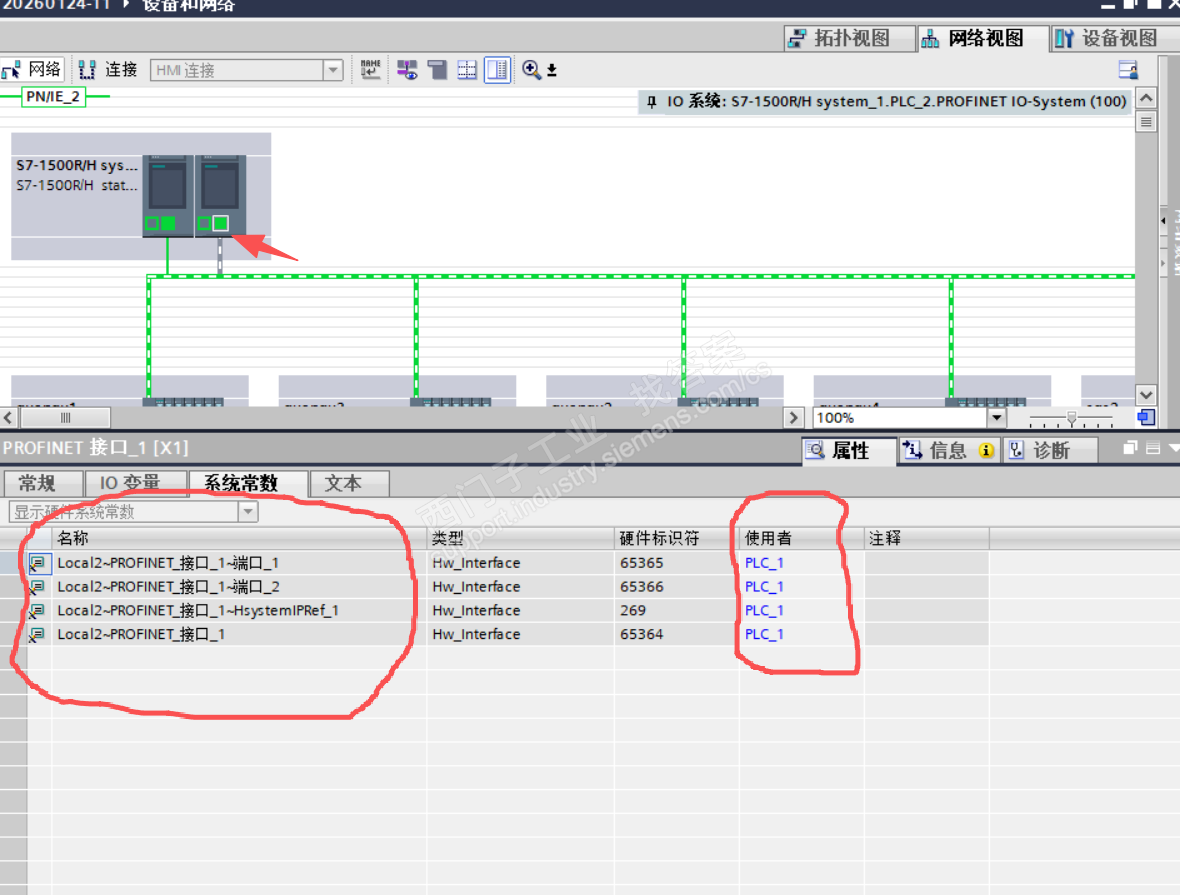Open PLC_1 link in the 65364 row

pos(764,635)
